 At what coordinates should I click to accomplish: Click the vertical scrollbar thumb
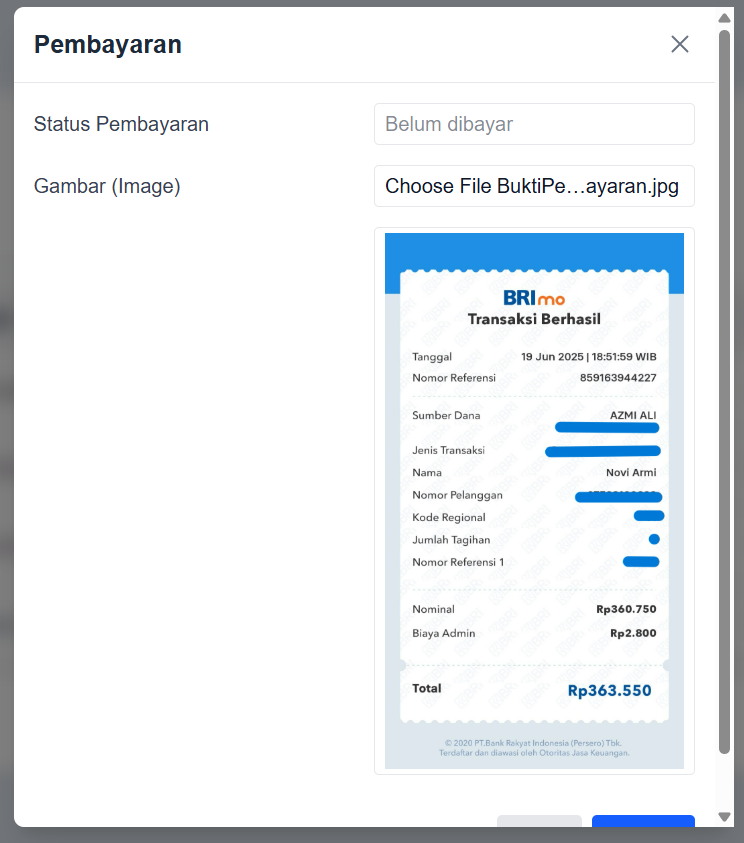point(724,392)
